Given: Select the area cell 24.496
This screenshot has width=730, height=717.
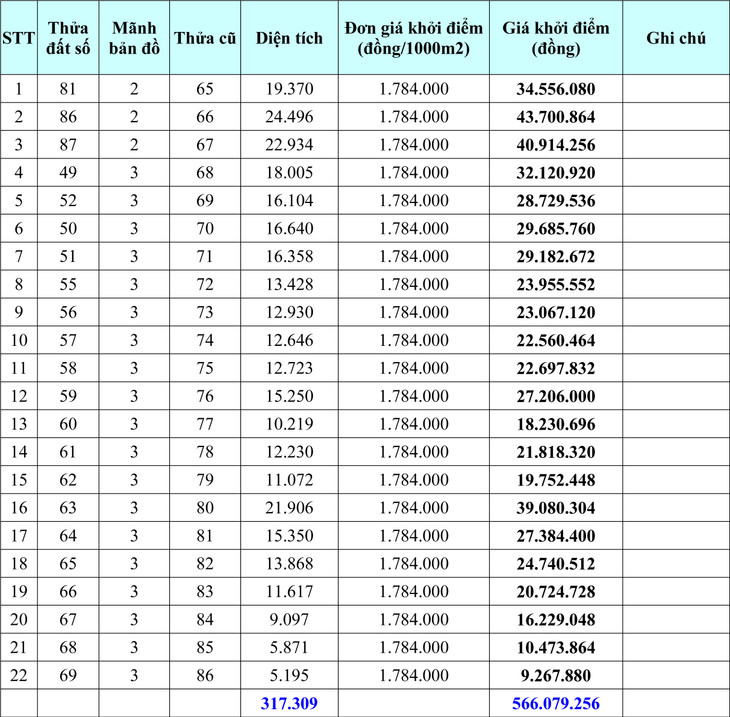Looking at the screenshot, I should (x=289, y=117).
